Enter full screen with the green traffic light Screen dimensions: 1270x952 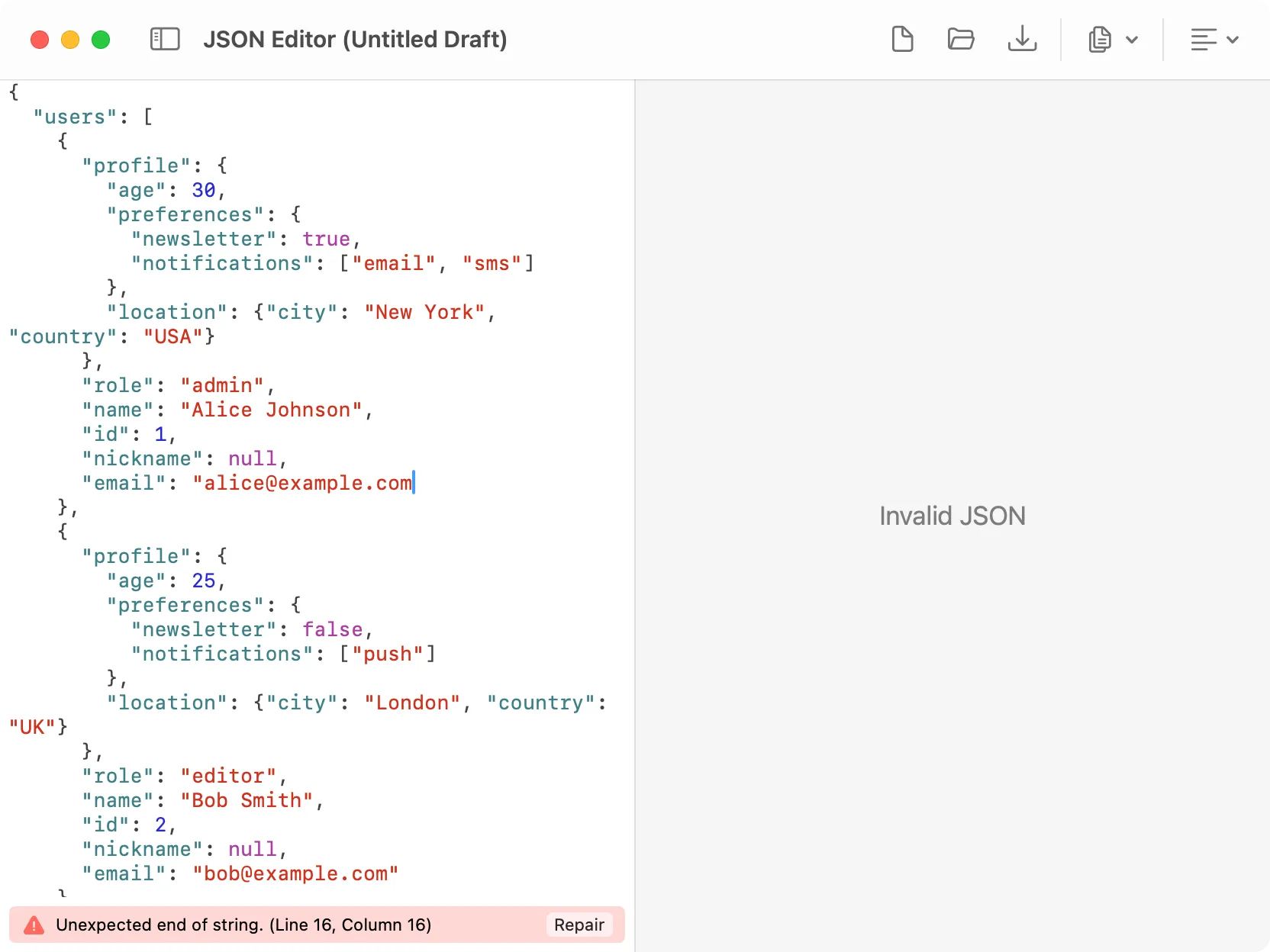pyautogui.click(x=101, y=39)
